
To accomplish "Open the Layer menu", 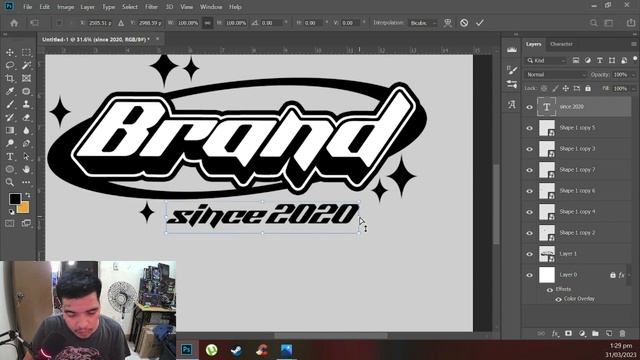I will 87,7.
